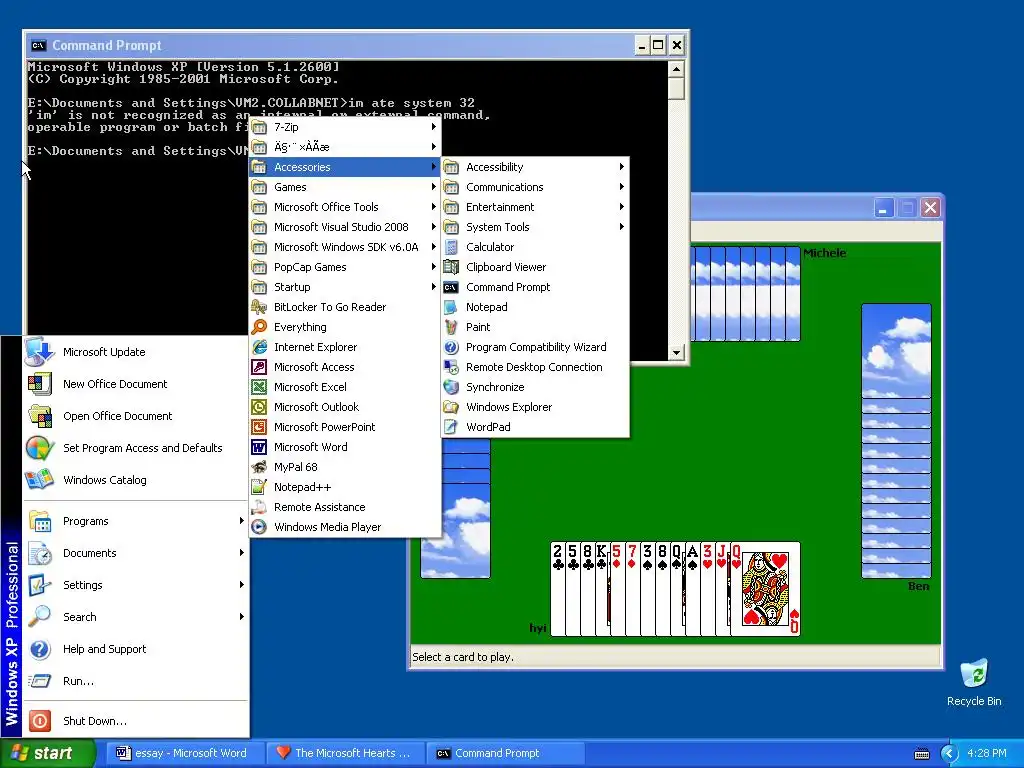1024x768 pixels.
Task: Open Documents in the Start menu
Action: tap(136, 553)
